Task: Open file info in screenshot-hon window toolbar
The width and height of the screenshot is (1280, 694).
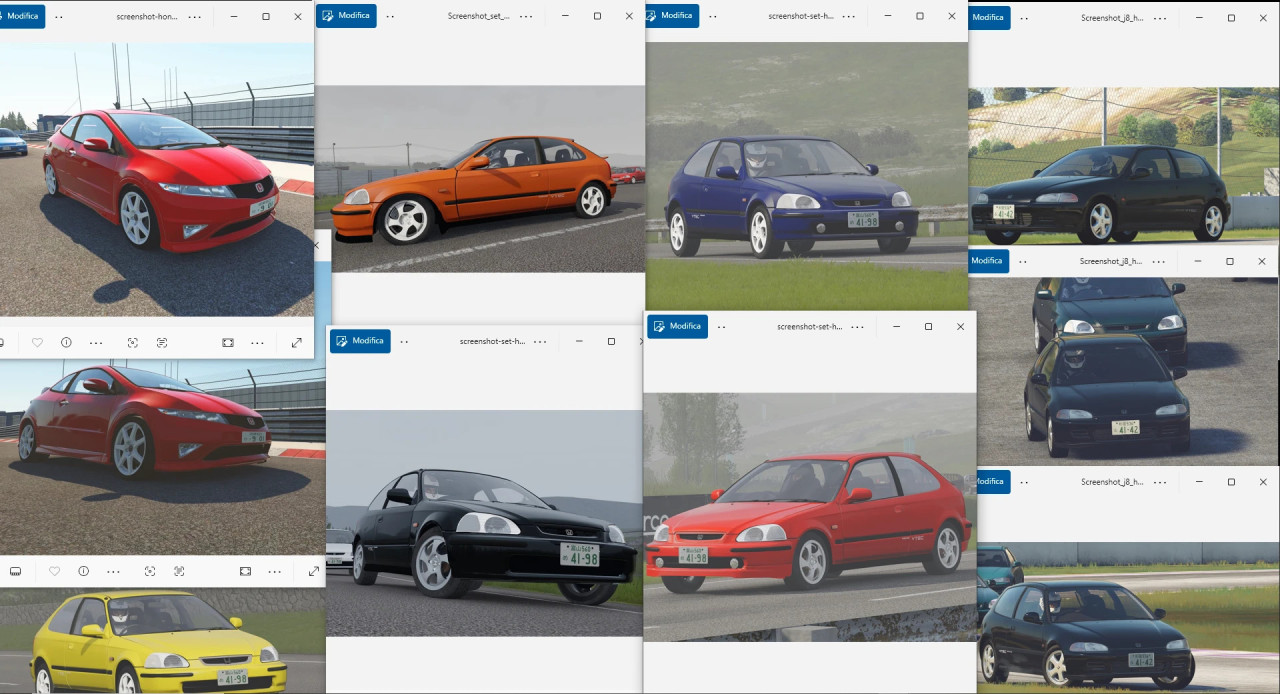Action: pyautogui.click(x=66, y=342)
